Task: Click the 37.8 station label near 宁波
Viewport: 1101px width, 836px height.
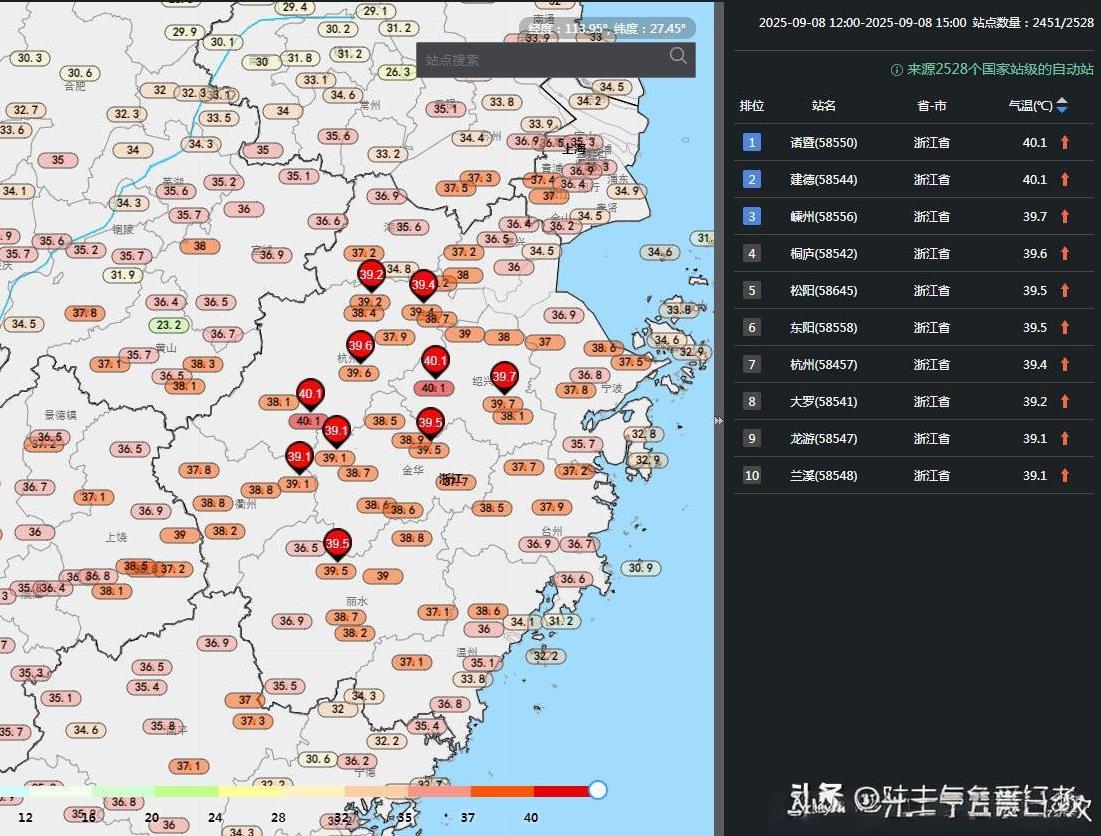Action: tap(576, 390)
